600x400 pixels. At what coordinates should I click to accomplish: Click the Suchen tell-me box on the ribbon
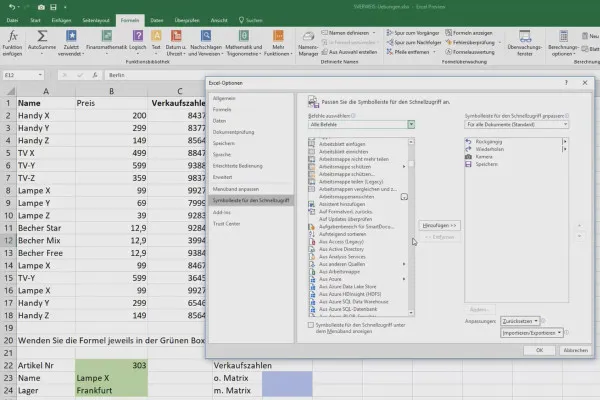pyautogui.click(x=251, y=20)
